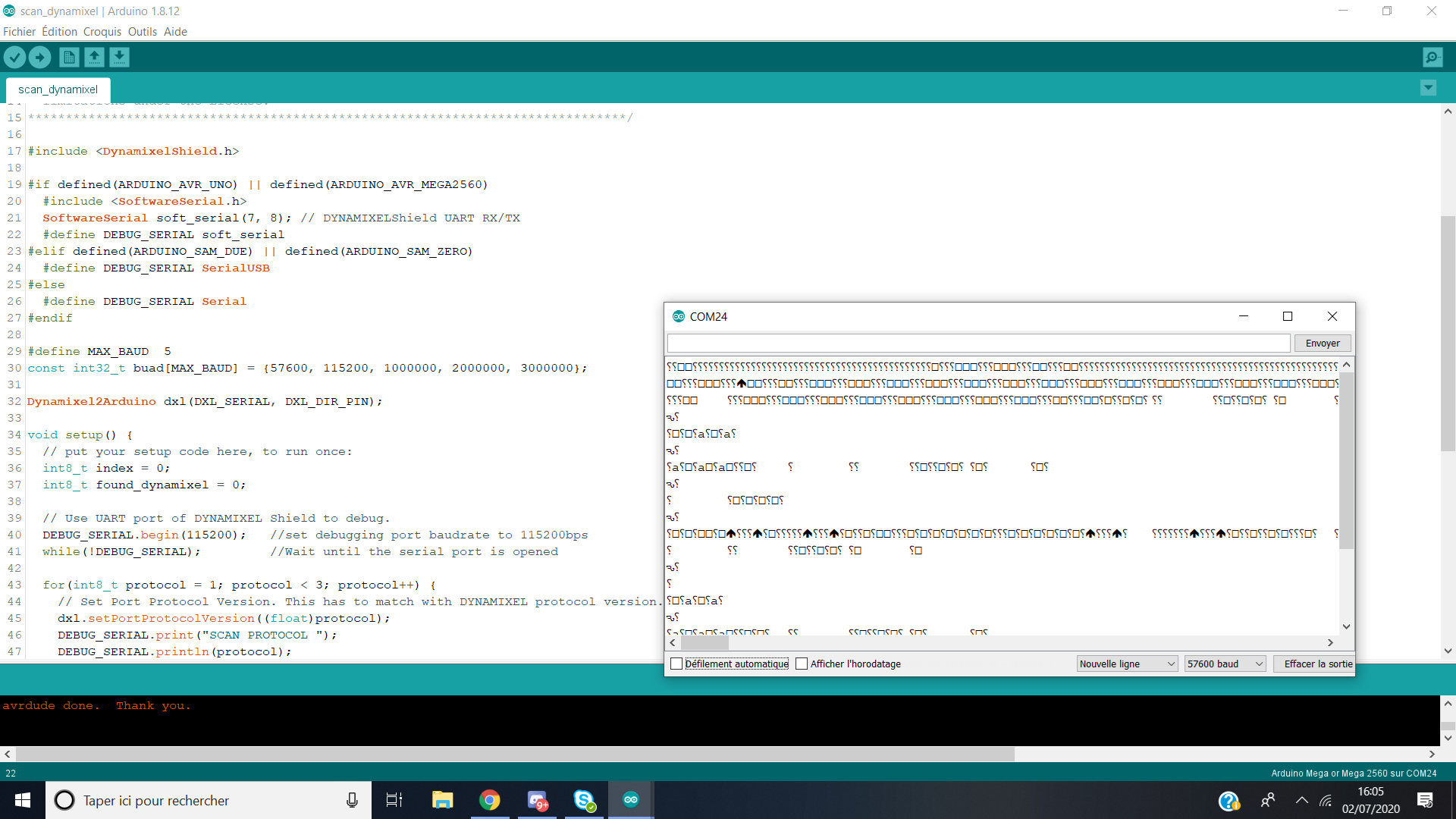Click the Taper ici pour rechercher search box
The height and width of the screenshot is (819, 1456).
[209, 800]
